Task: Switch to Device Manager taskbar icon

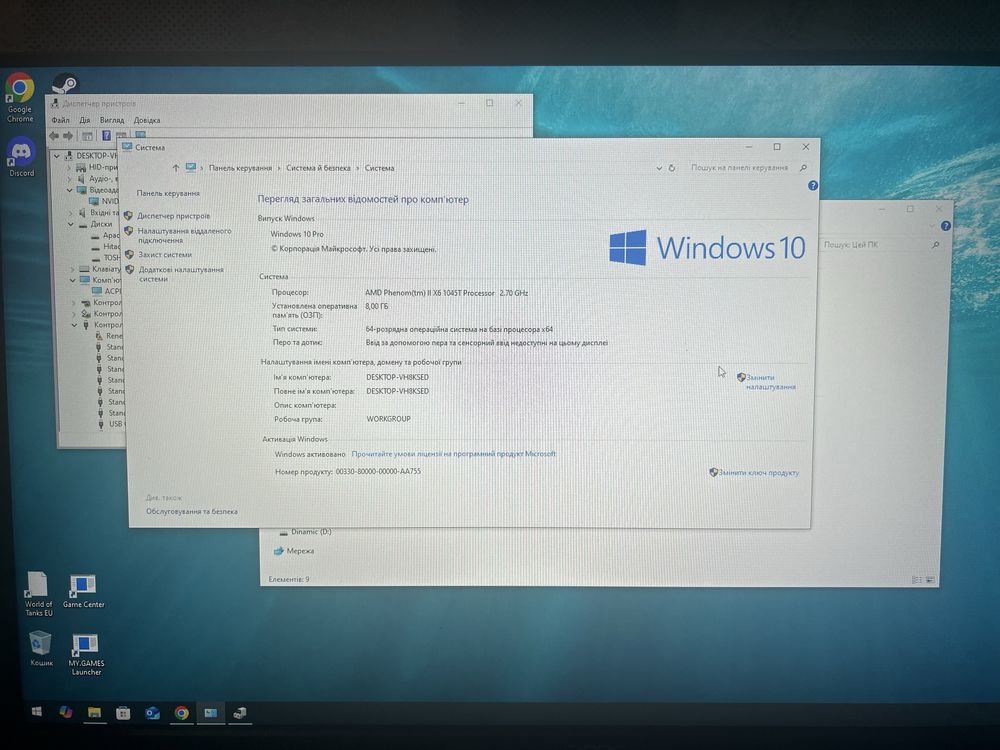Action: click(x=240, y=713)
